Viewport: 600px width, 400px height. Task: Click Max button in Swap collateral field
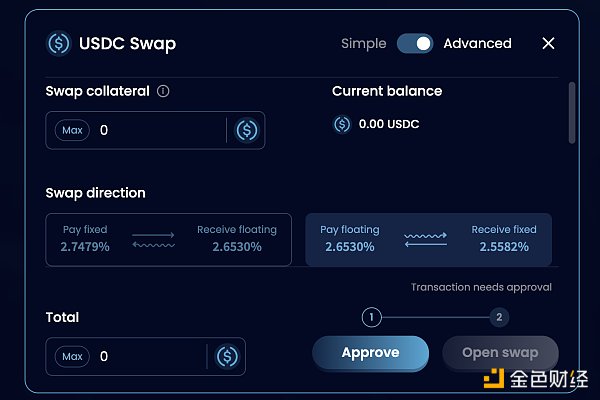(x=72, y=130)
